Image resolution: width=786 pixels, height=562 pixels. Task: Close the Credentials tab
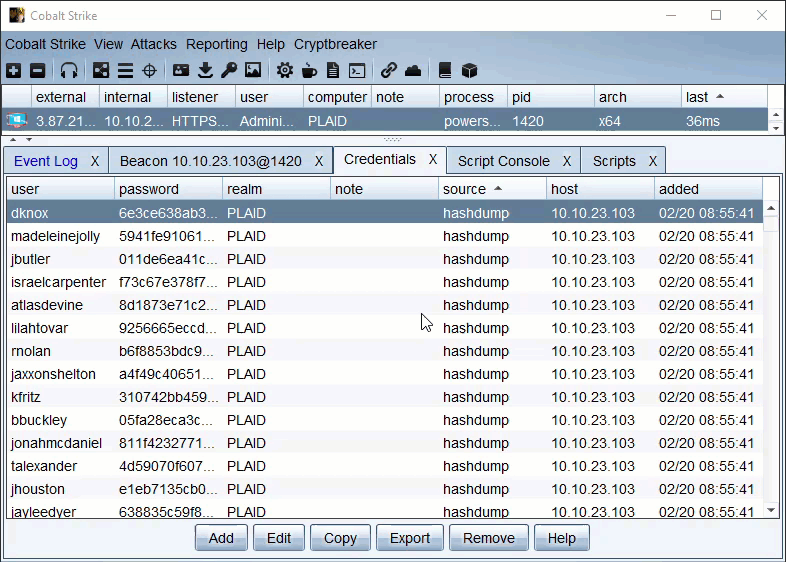pos(433,159)
